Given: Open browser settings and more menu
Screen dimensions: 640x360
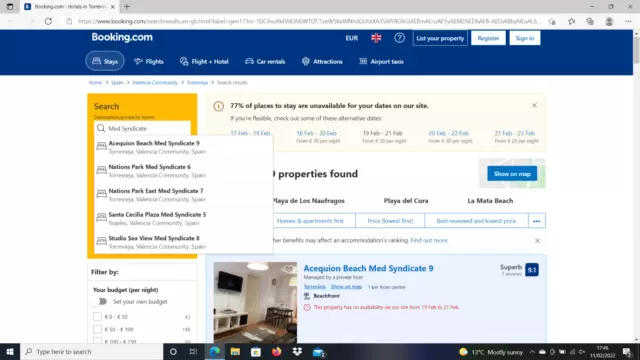Looking at the screenshot, I should coord(628,21).
